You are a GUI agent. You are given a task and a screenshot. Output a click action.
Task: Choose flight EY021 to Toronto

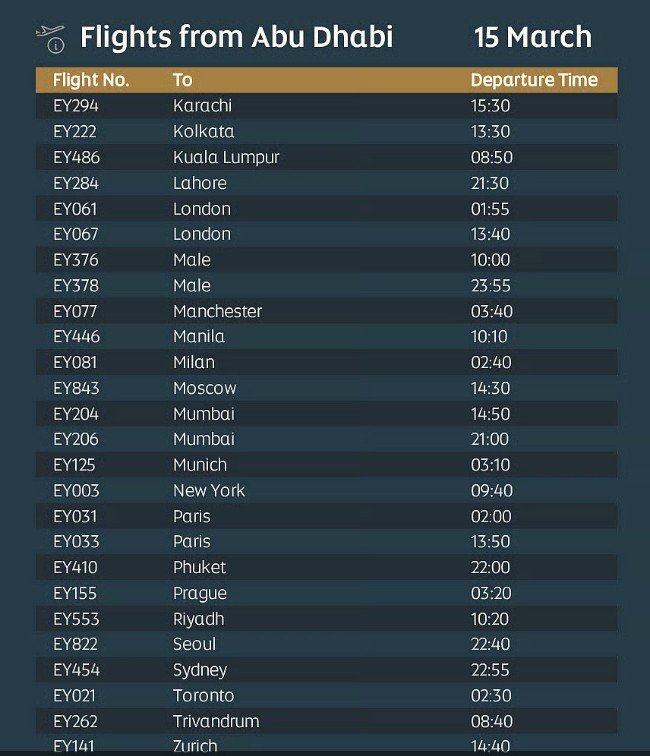(x=326, y=696)
